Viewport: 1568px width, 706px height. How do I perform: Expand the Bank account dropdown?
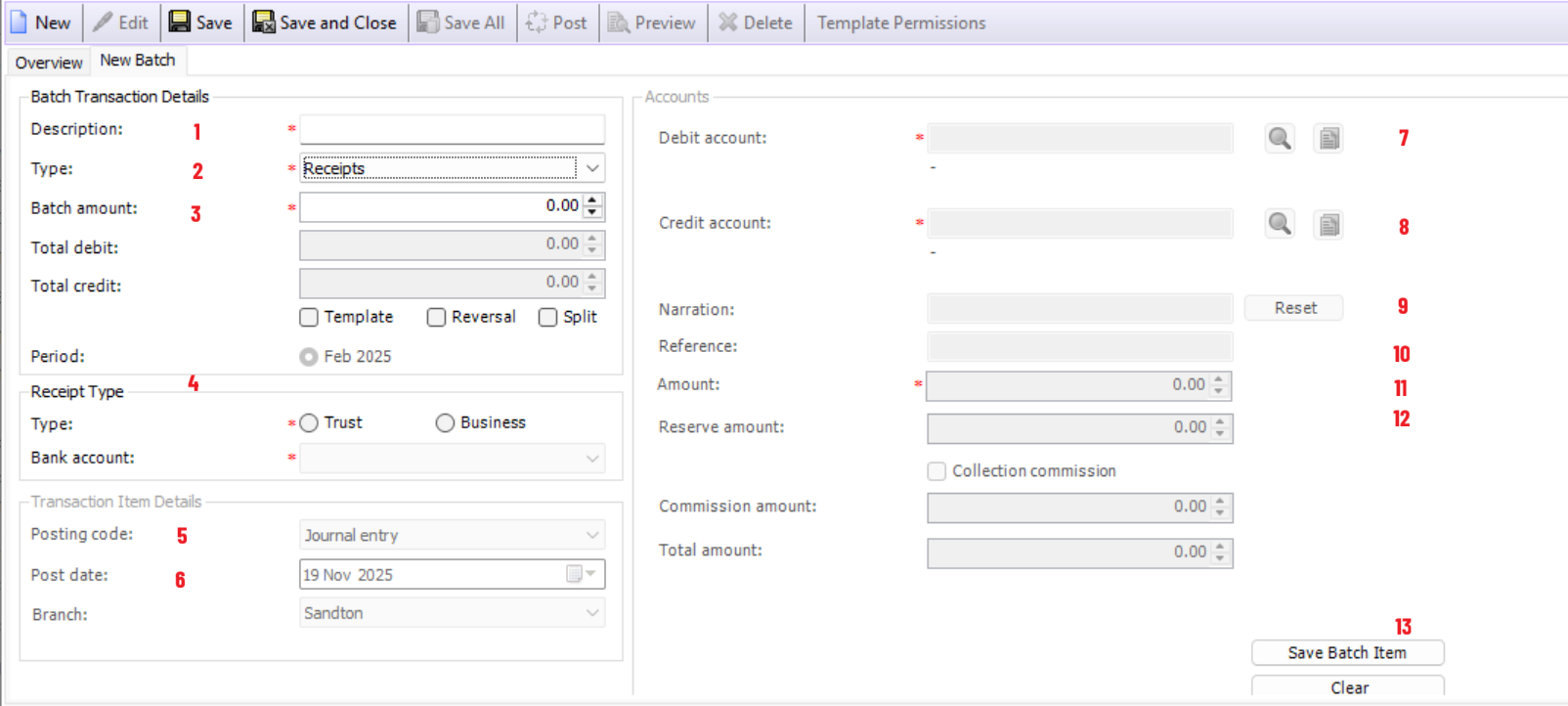592,459
